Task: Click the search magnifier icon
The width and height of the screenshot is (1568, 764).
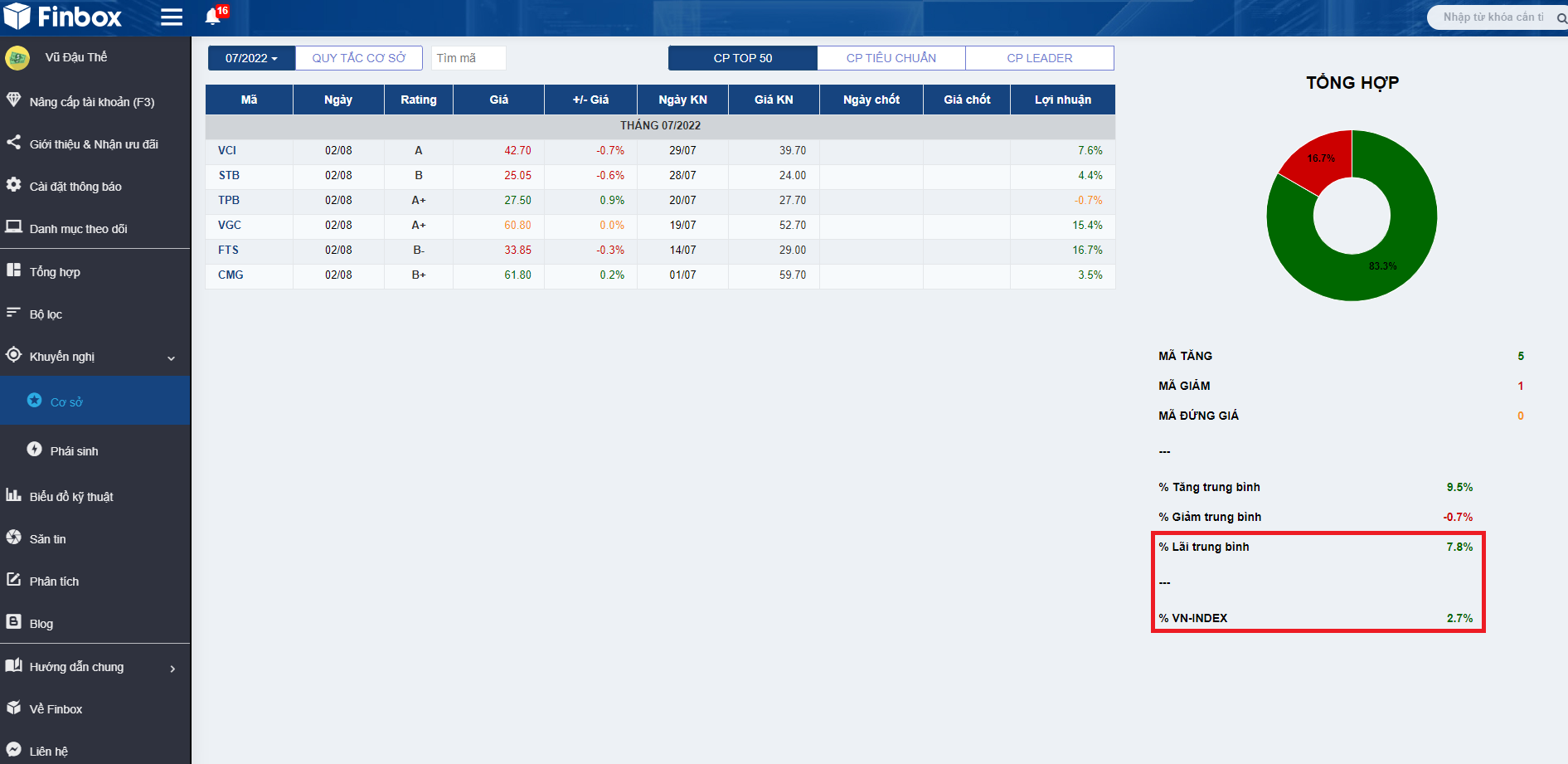Action: [1561, 18]
